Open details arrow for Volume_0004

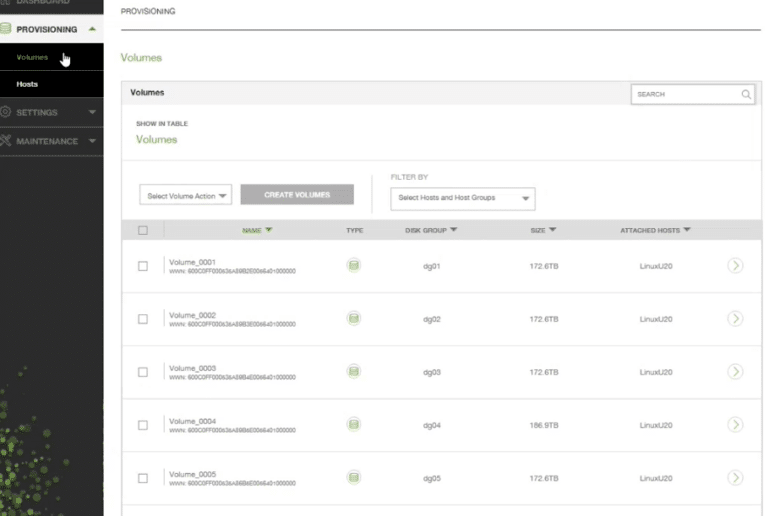(x=735, y=424)
